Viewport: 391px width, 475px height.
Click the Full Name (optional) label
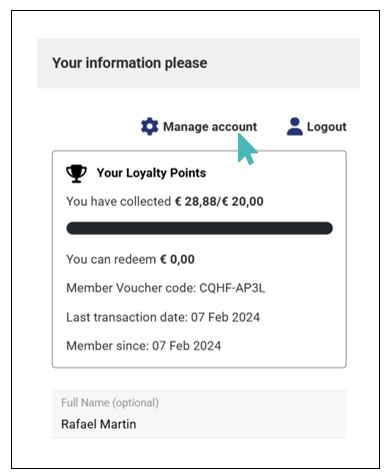pos(110,403)
